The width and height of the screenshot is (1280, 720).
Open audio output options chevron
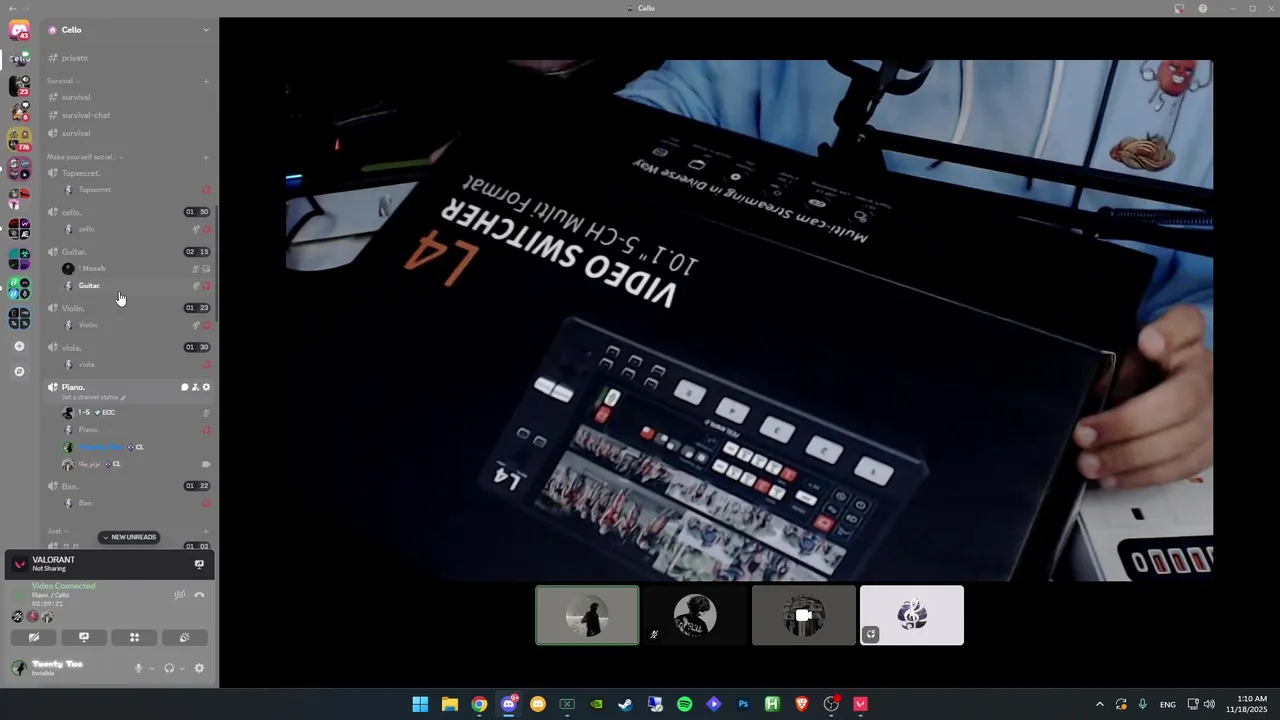point(182,668)
